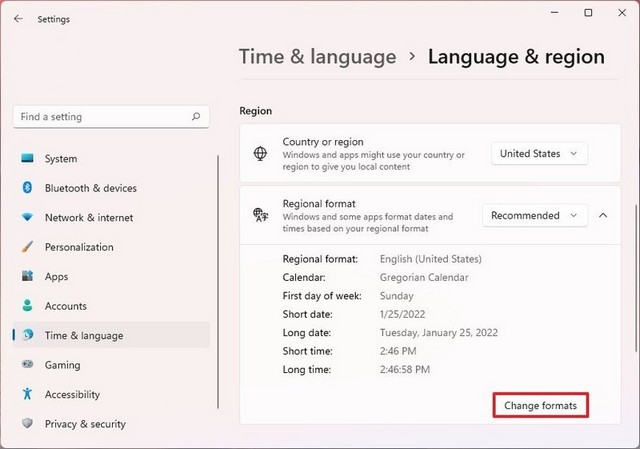Image resolution: width=640 pixels, height=449 pixels.
Task: Click the Network wifi icon
Action: pos(27,217)
